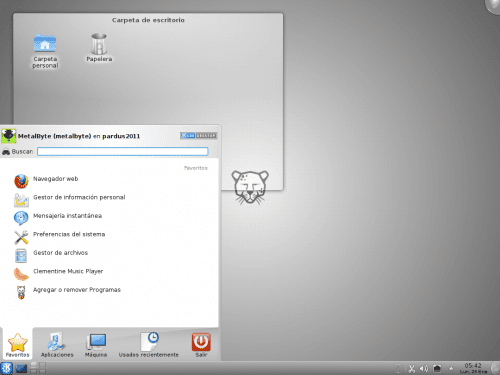Click the Buscar search field
Screen dimensions: 500x375
coord(123,152)
